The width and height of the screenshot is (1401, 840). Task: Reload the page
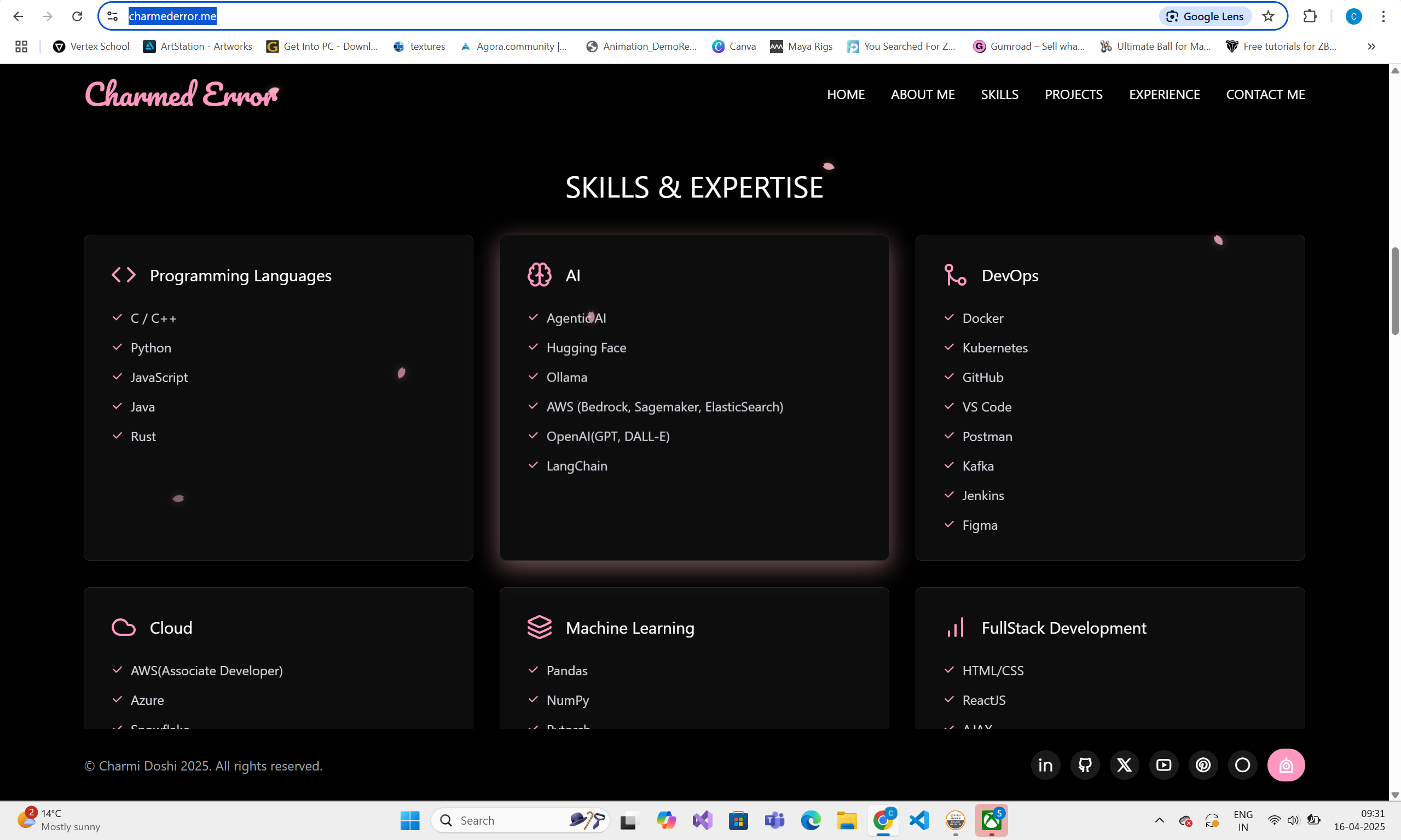click(78, 16)
